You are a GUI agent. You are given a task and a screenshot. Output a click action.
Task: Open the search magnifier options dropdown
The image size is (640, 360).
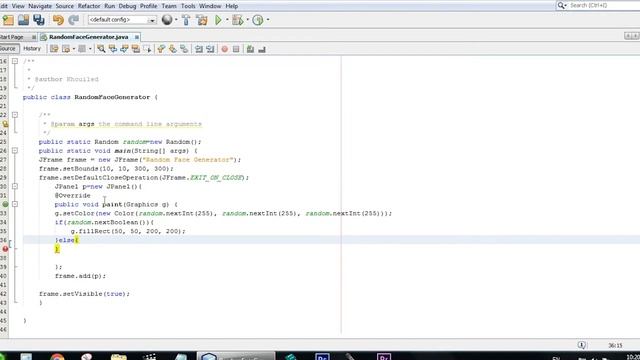[562, 5]
